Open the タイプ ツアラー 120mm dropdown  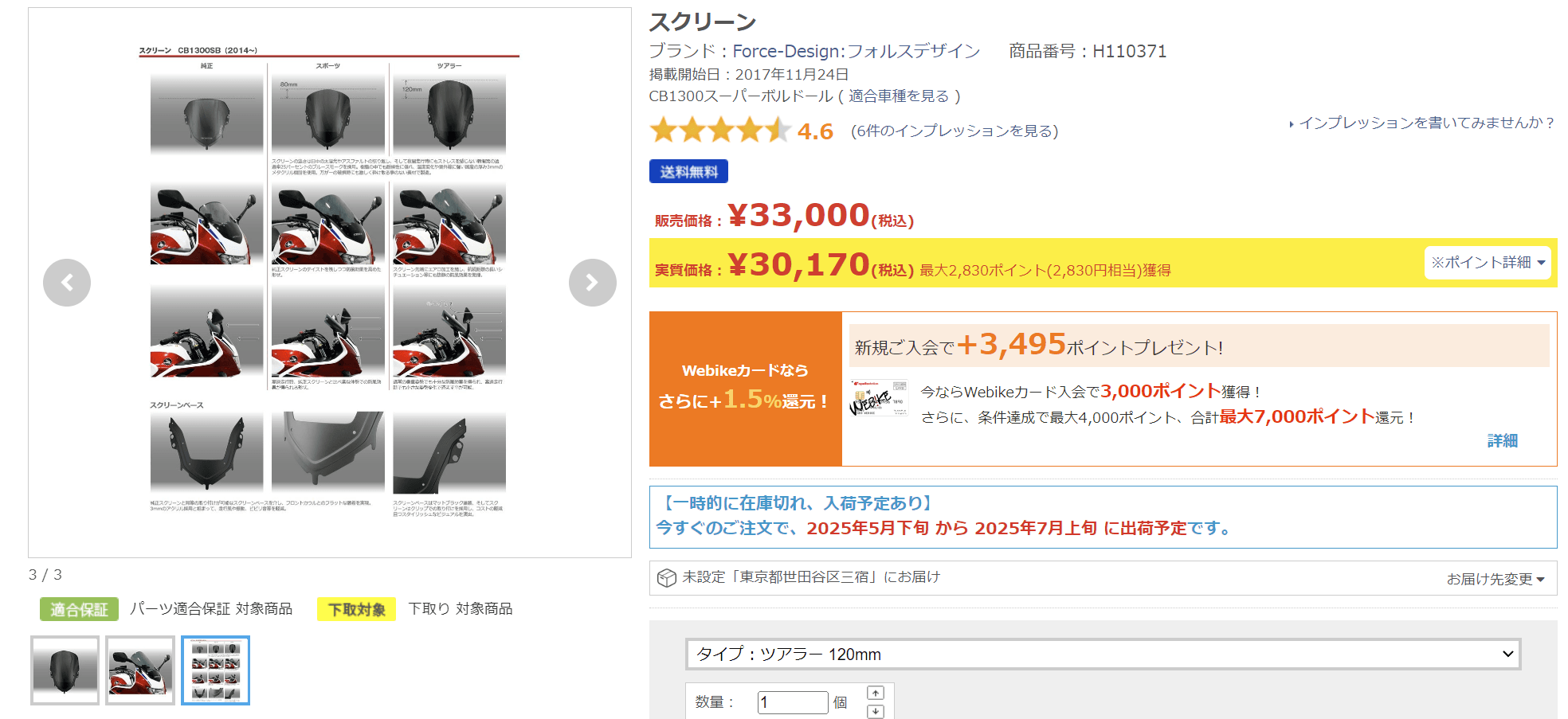[x=1103, y=655]
